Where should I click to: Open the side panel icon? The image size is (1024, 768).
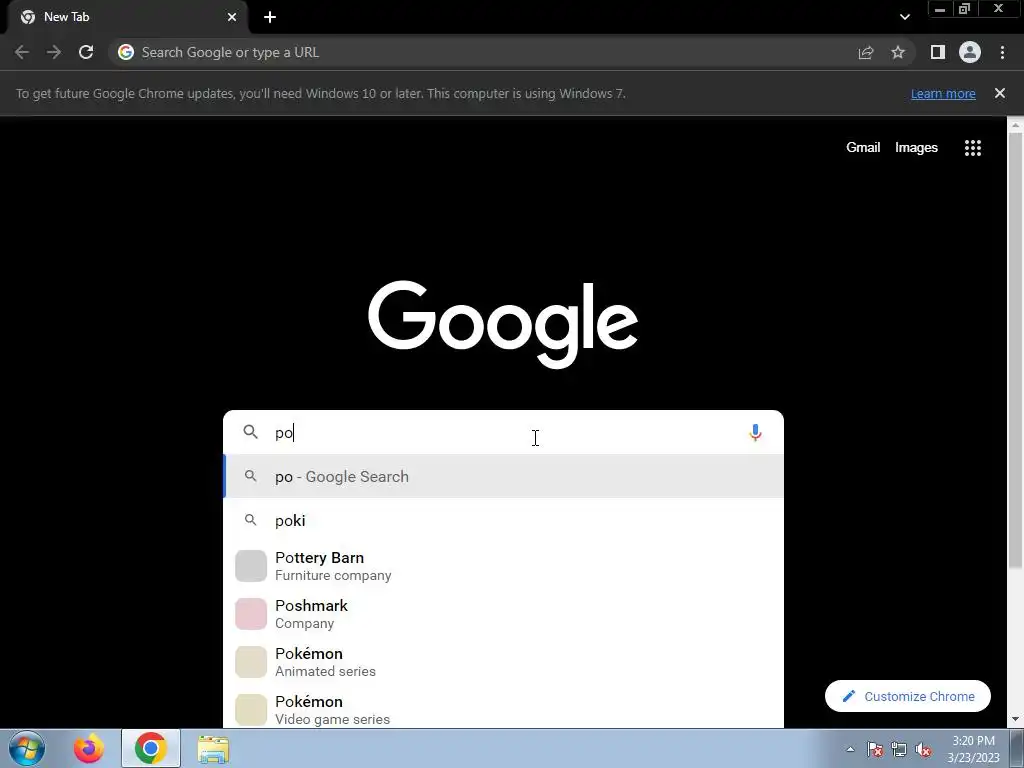938,52
